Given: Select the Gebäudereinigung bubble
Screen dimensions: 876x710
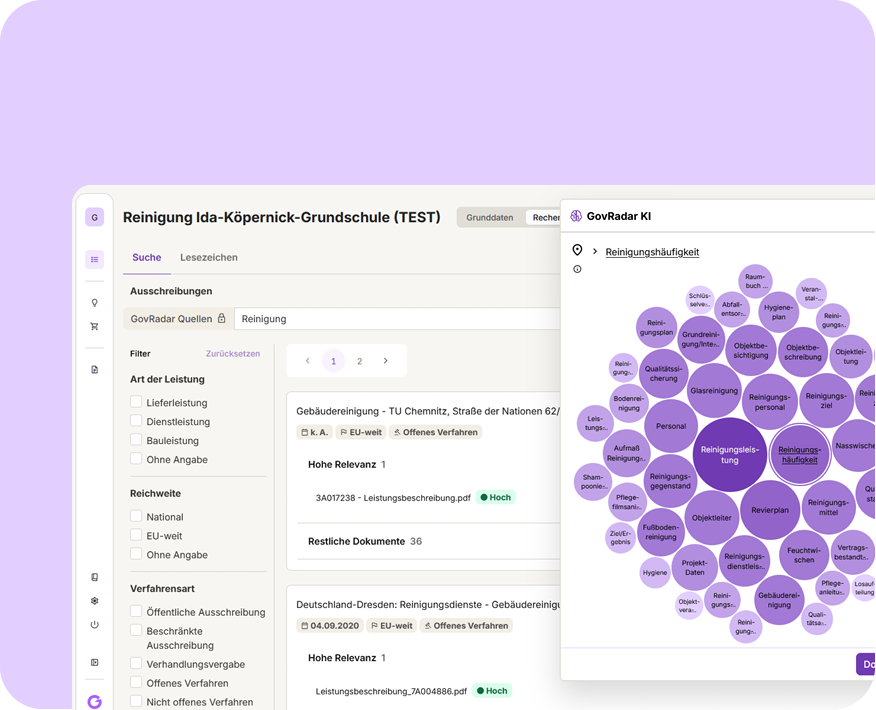Looking at the screenshot, I should click(x=779, y=600).
